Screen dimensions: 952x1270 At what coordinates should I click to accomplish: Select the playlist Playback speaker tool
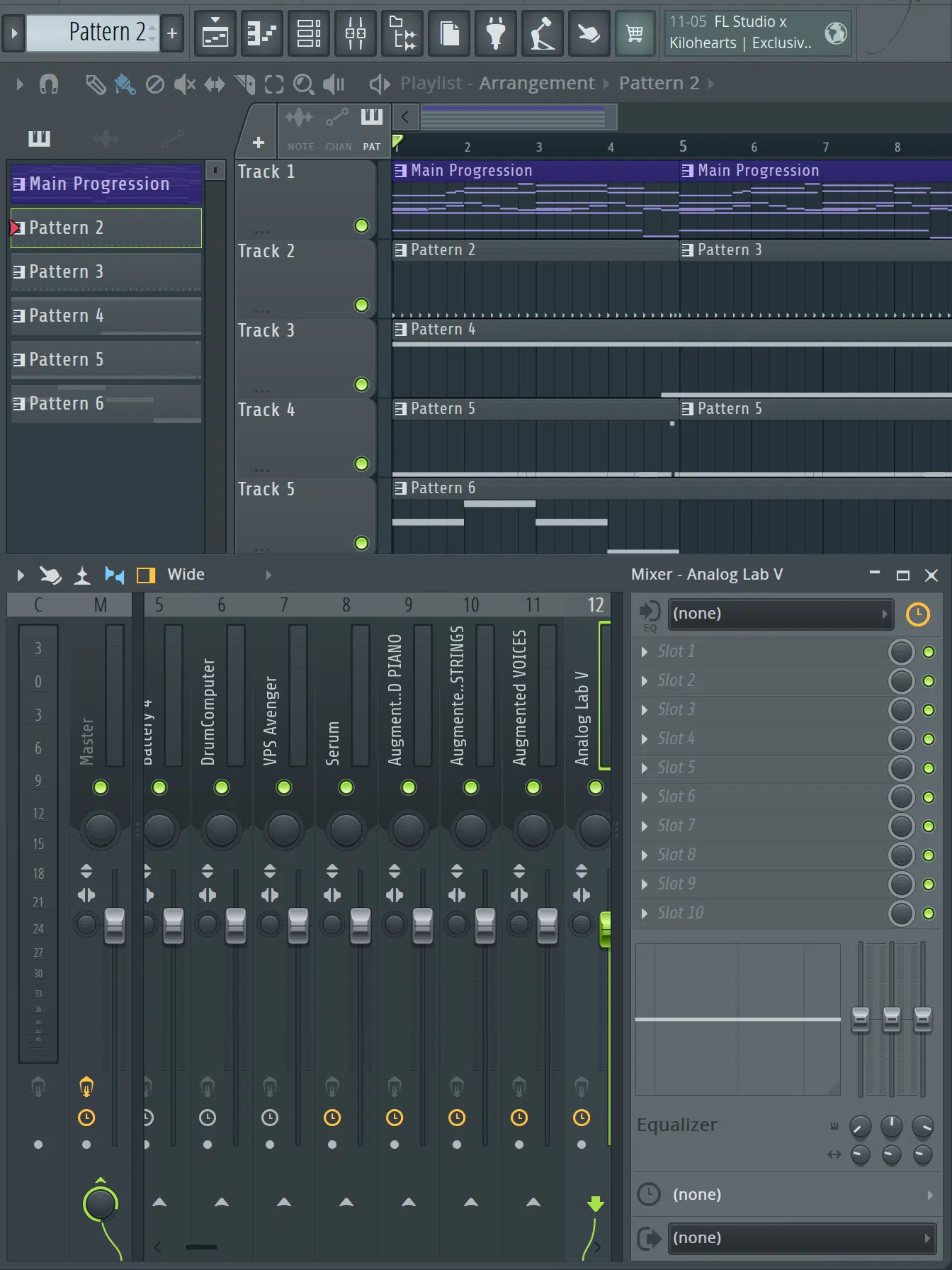pos(334,84)
